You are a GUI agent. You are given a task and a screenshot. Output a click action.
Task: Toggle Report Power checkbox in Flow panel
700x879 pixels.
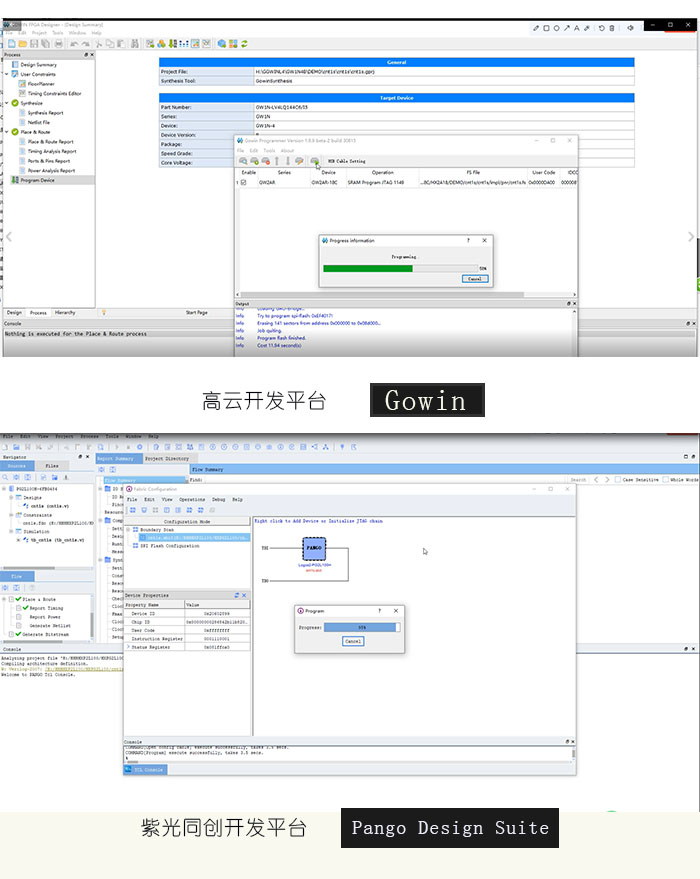(18, 617)
